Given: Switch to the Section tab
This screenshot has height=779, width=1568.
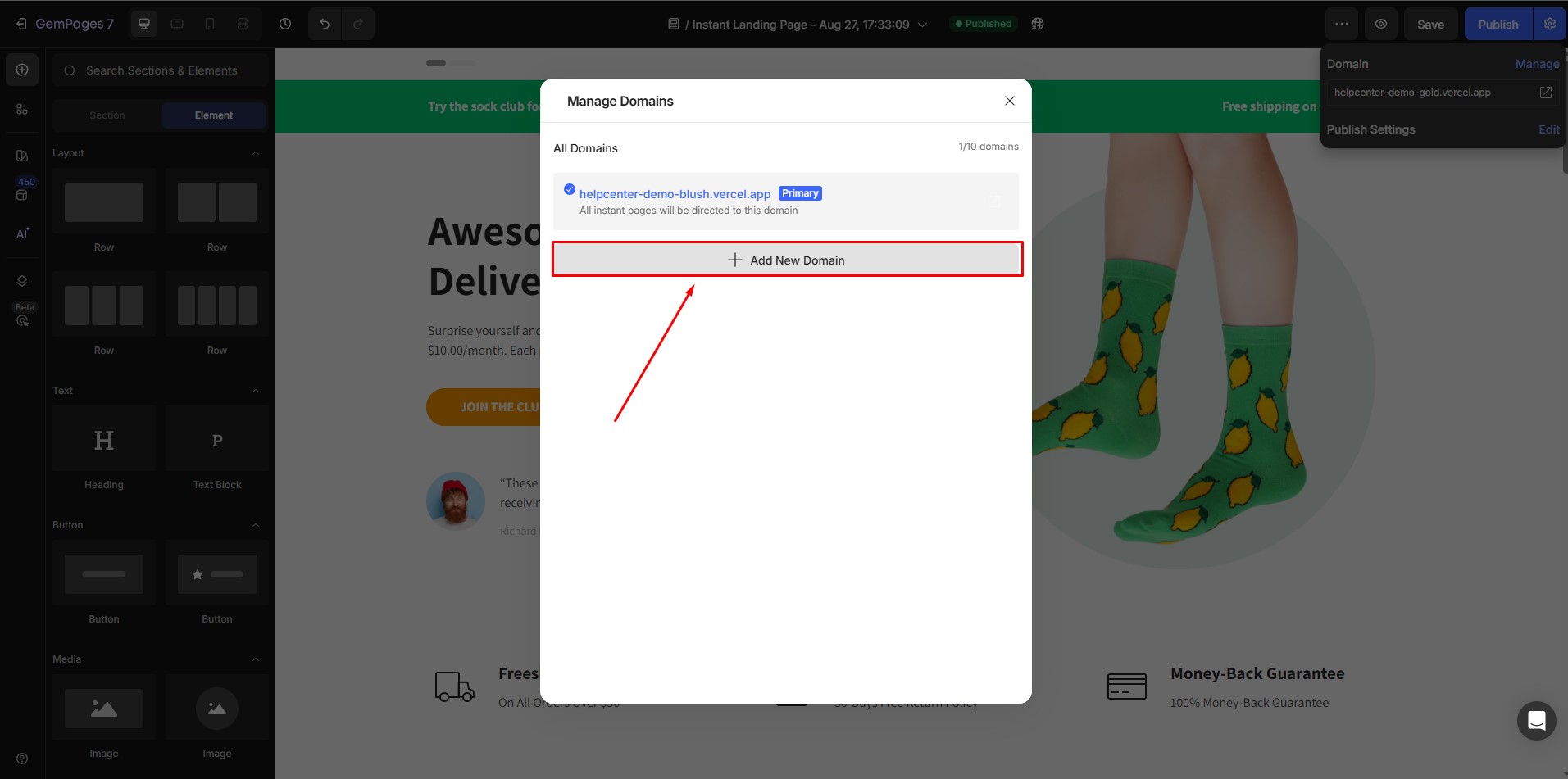Looking at the screenshot, I should (x=107, y=115).
